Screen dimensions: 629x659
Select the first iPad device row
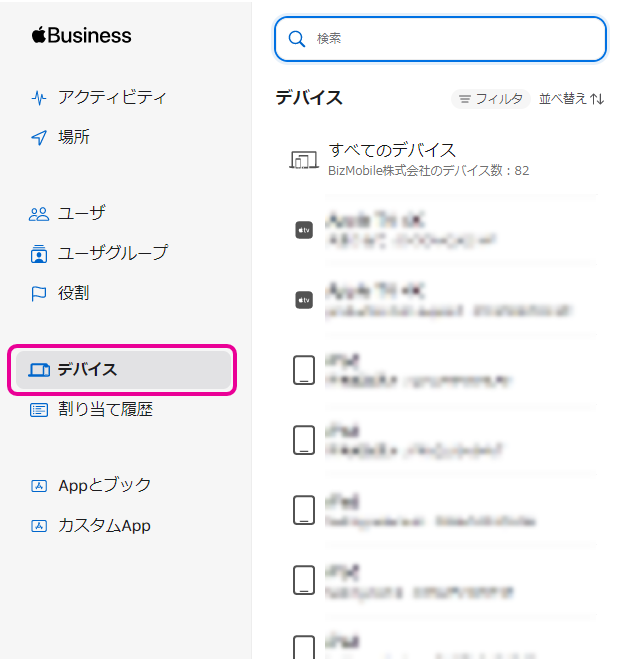(x=440, y=370)
